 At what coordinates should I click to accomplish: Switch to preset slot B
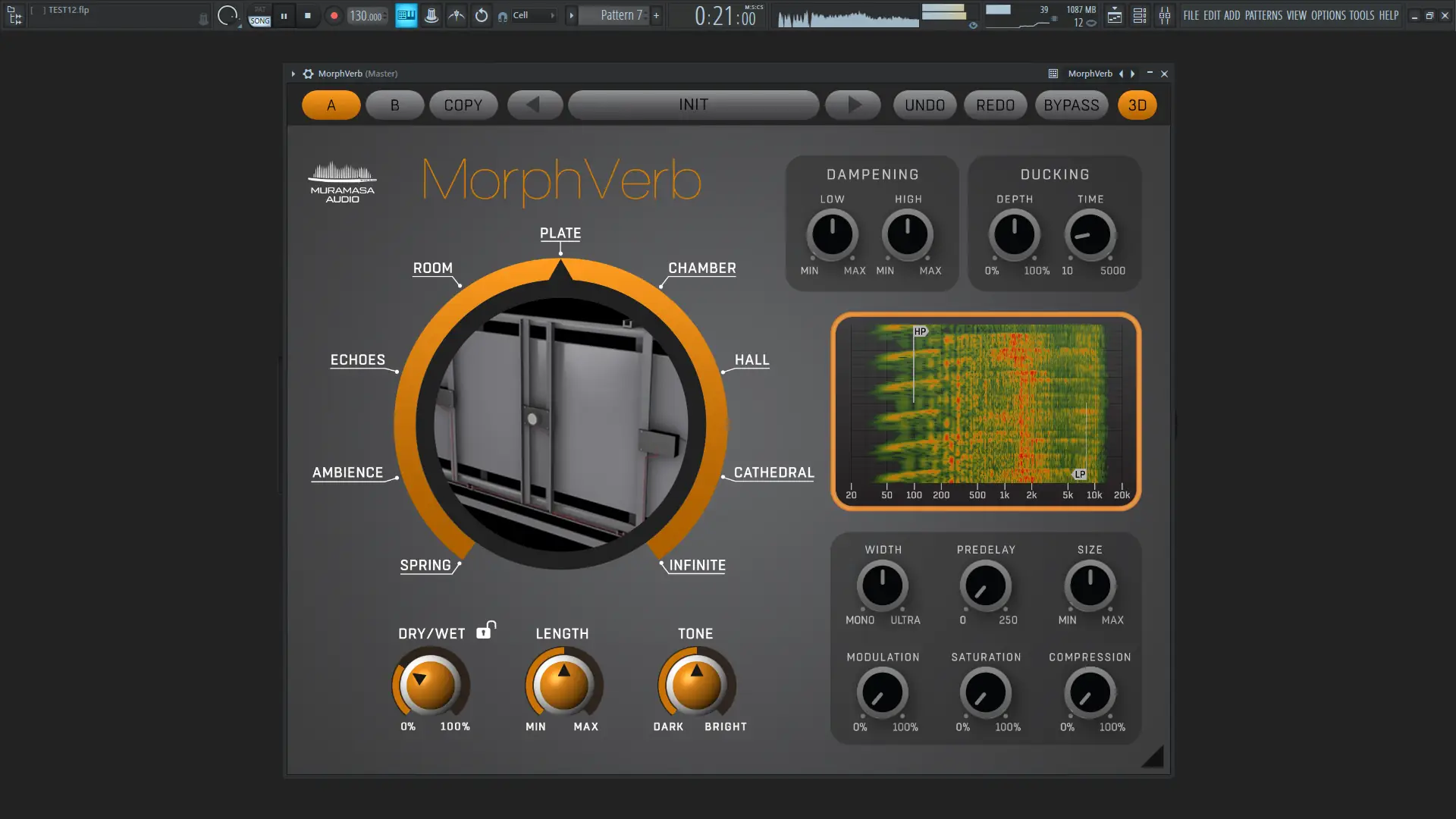(394, 105)
